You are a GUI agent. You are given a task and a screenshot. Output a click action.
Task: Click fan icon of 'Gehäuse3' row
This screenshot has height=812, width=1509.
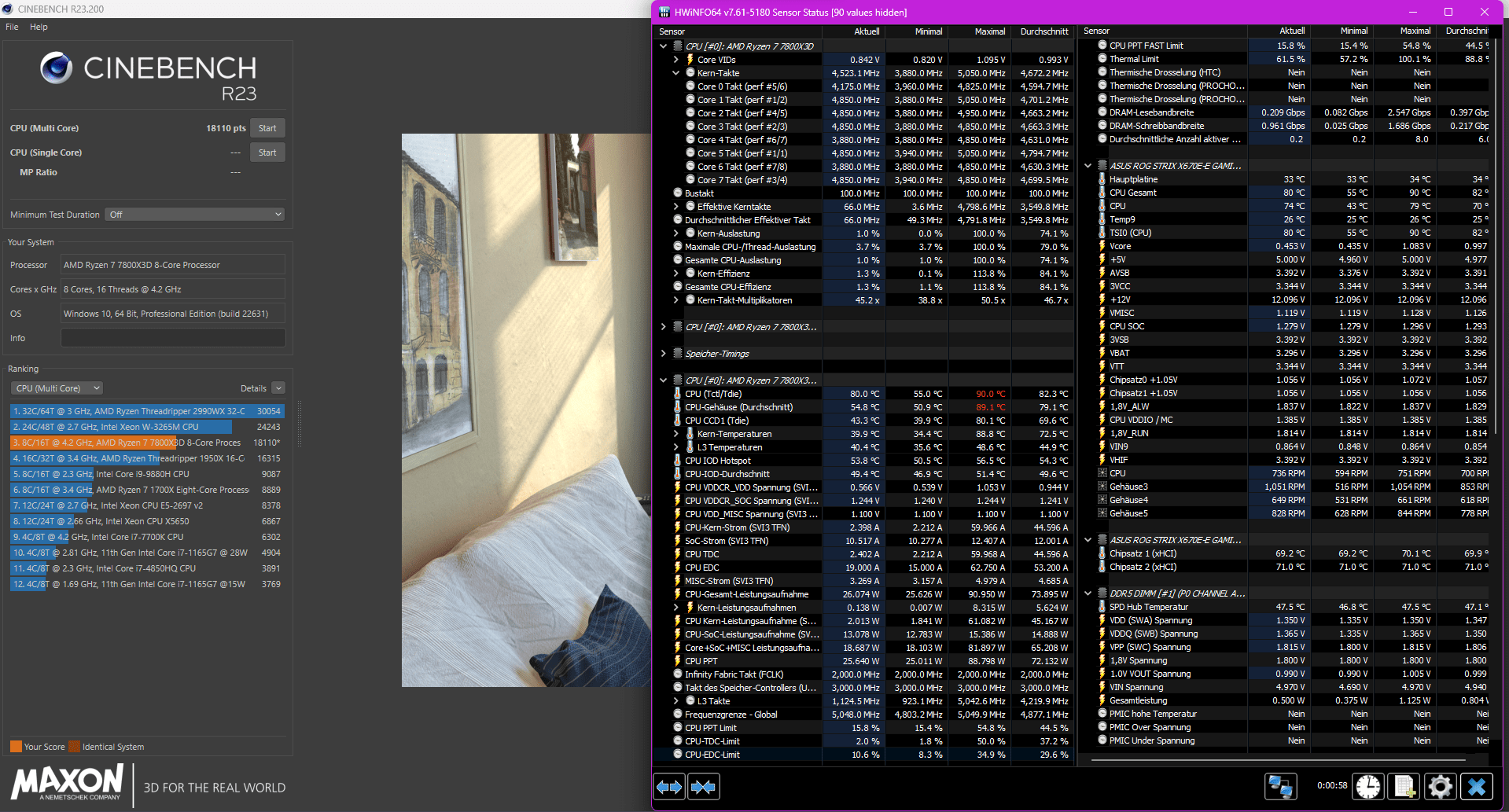click(1102, 487)
